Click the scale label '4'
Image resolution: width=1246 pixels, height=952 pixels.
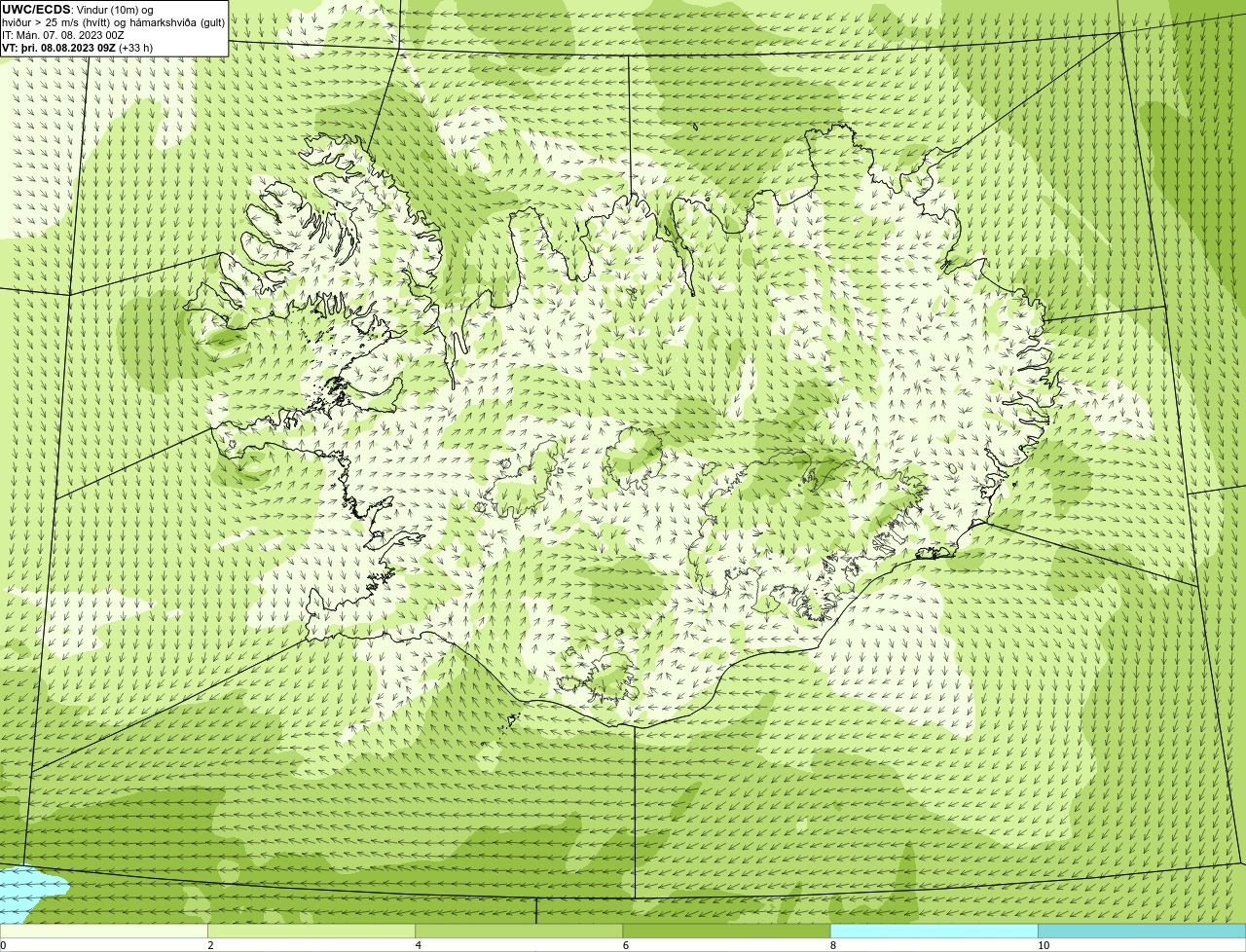click(418, 945)
